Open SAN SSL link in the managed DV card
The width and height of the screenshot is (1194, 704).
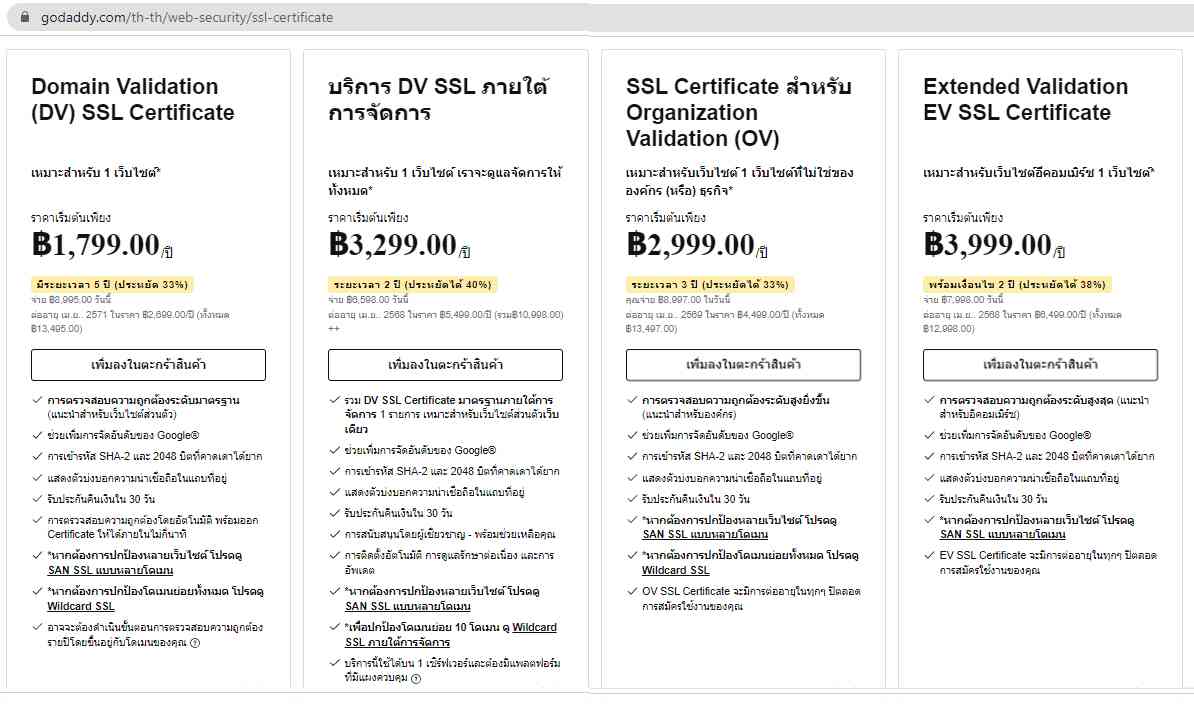[408, 606]
